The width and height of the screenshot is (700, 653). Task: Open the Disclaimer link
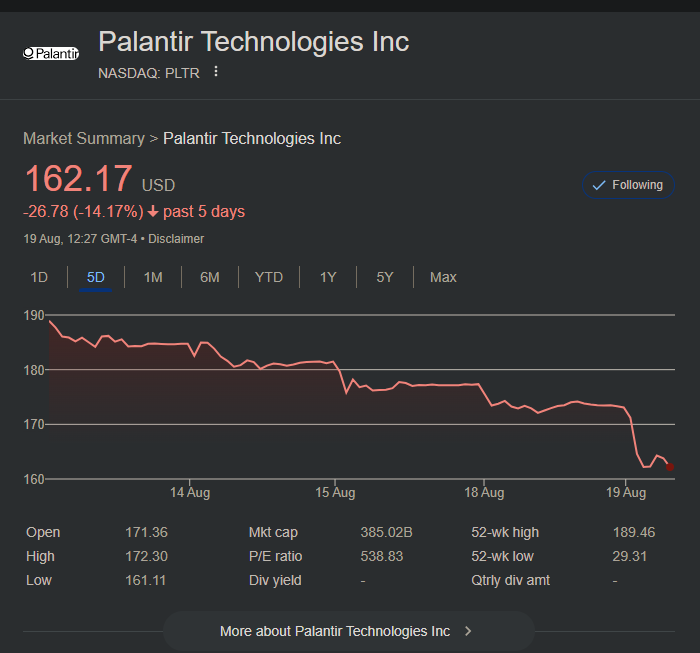click(x=176, y=239)
